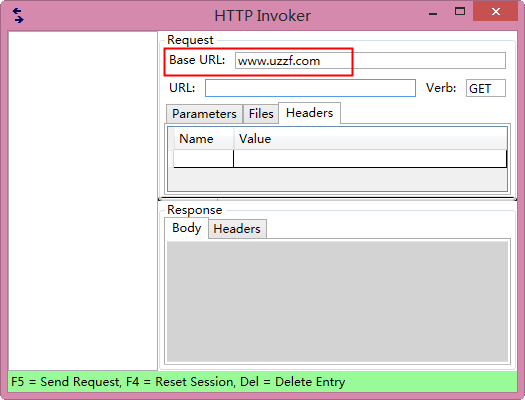The image size is (525, 400).
Task: Click the Value column header
Action: (x=370, y=139)
